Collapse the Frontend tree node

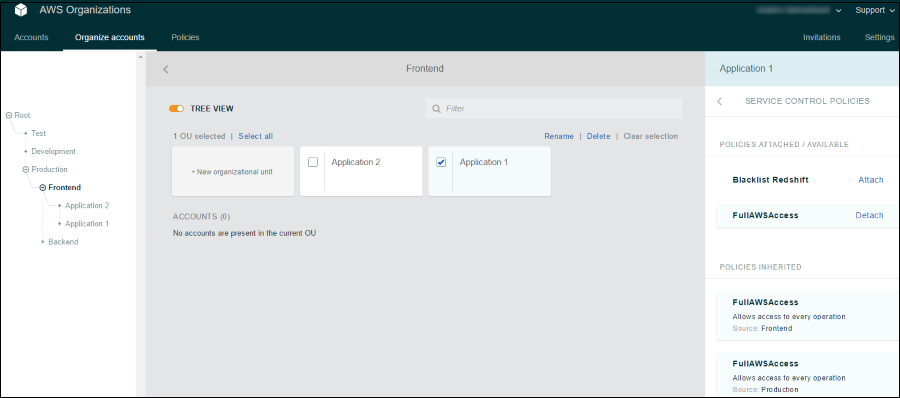[42, 187]
